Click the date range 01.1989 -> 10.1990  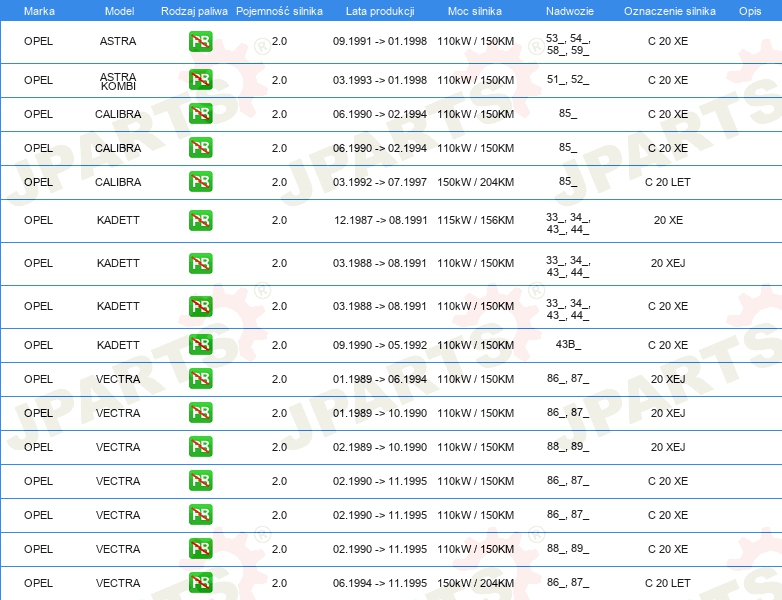pyautogui.click(x=380, y=413)
